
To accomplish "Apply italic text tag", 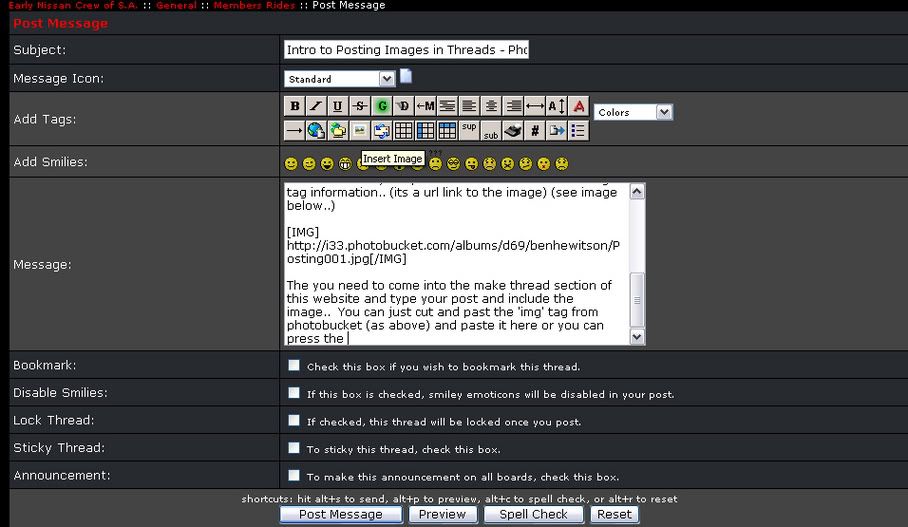I will [x=316, y=106].
